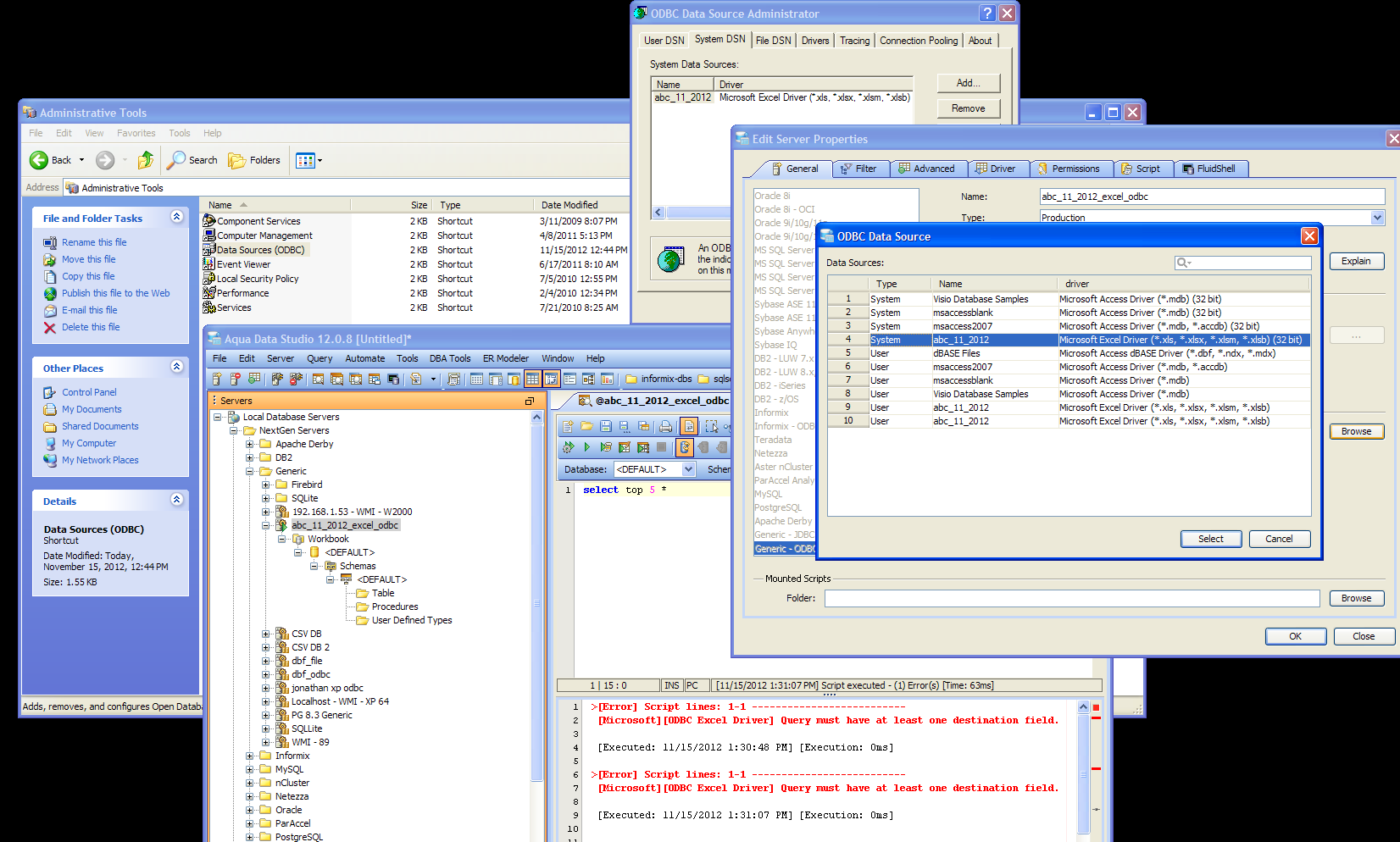
Task: Open the ER Modeler menu
Action: pyautogui.click(x=506, y=358)
